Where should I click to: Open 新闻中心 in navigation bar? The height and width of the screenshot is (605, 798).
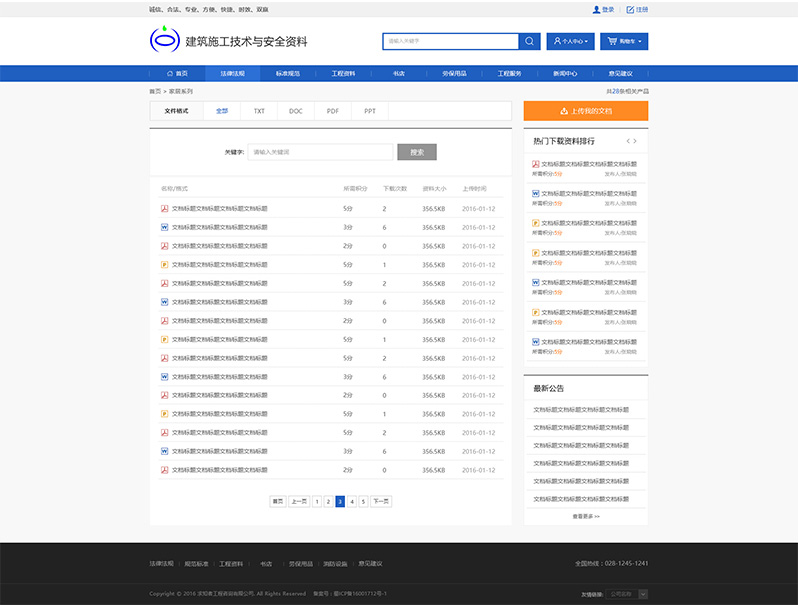click(565, 73)
